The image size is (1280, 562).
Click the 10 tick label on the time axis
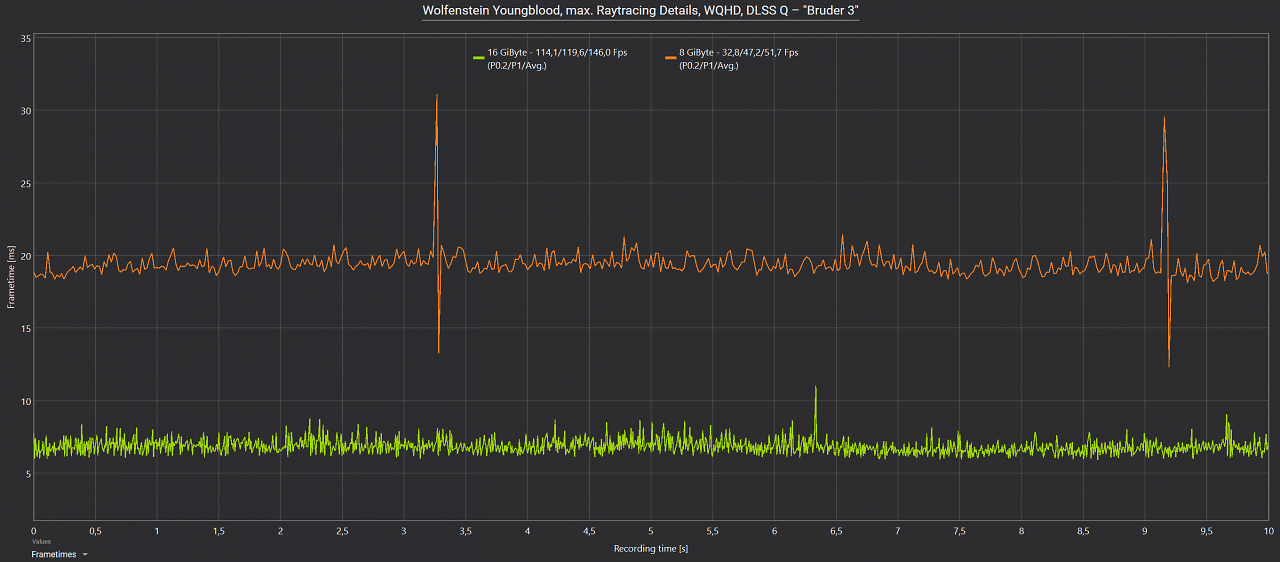[x=1267, y=530]
